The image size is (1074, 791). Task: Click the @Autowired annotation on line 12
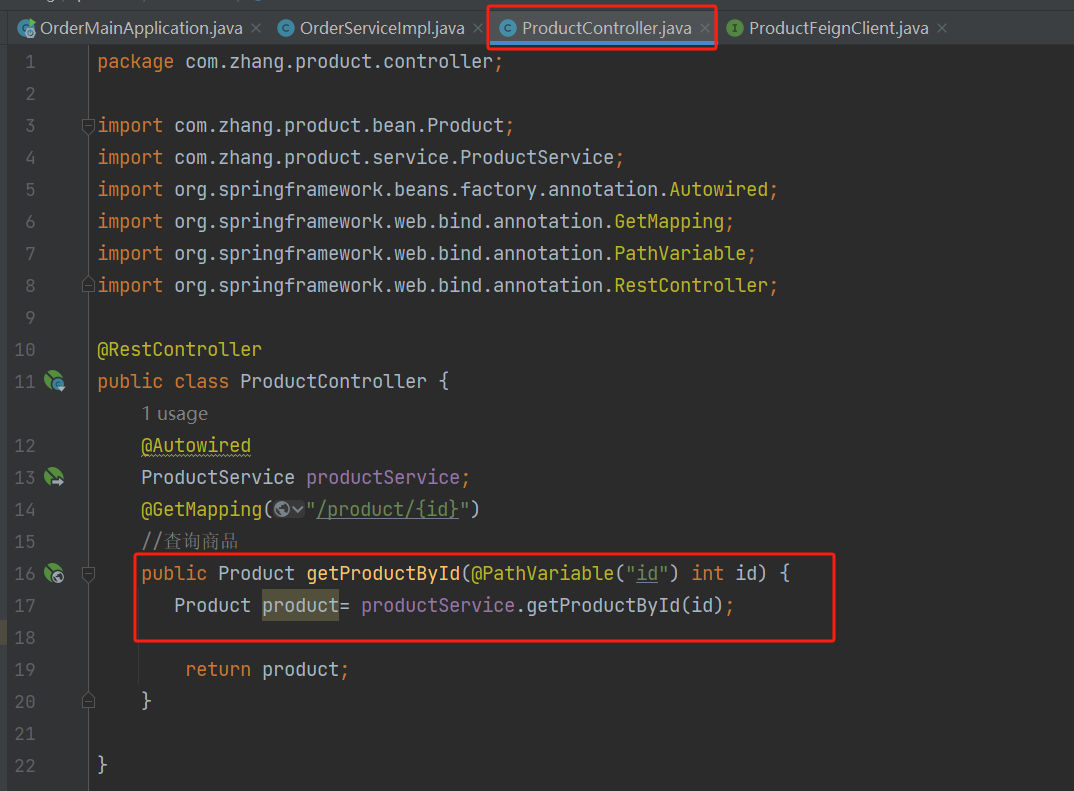click(x=196, y=446)
